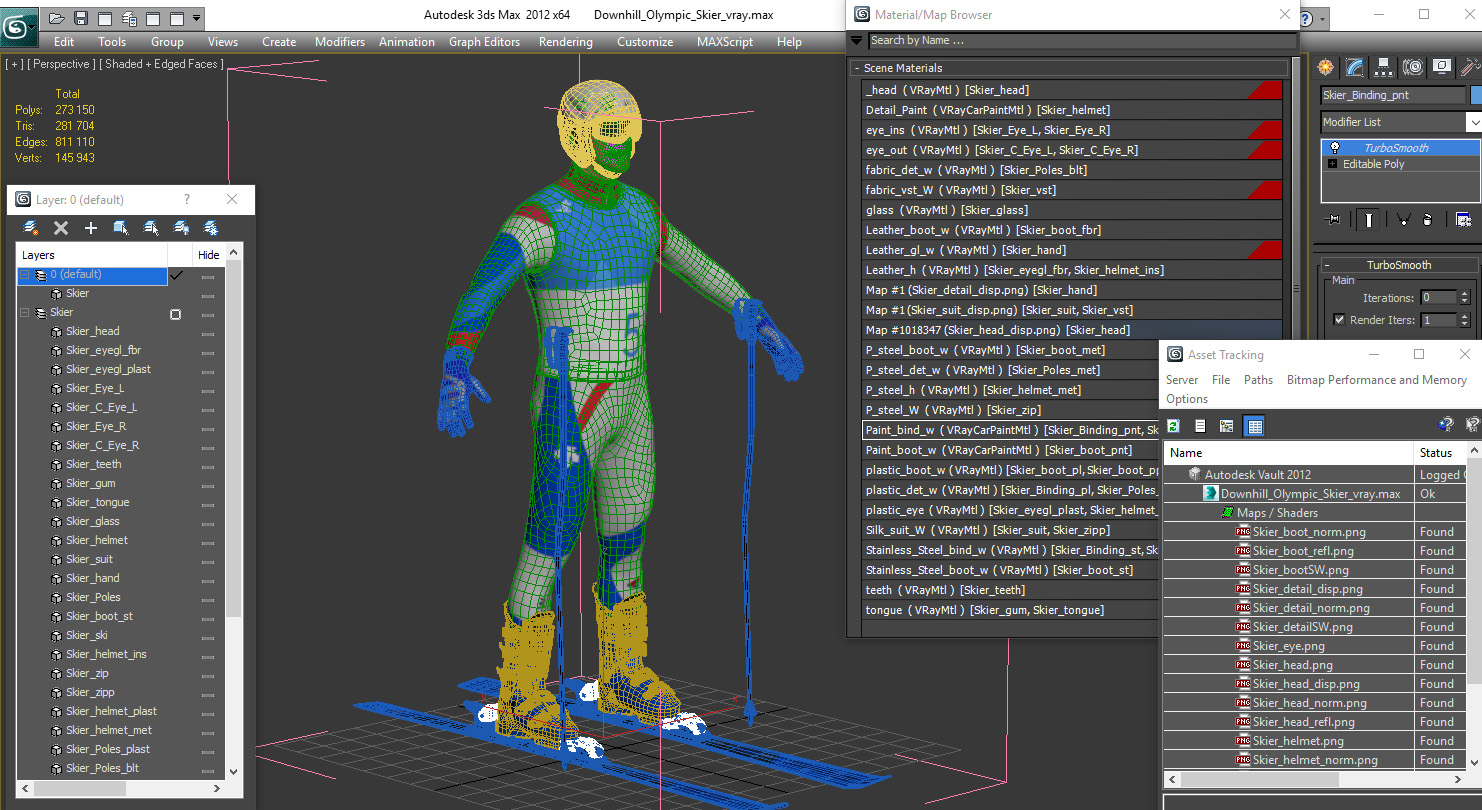Open the Motion command panel tab

(x=1413, y=67)
